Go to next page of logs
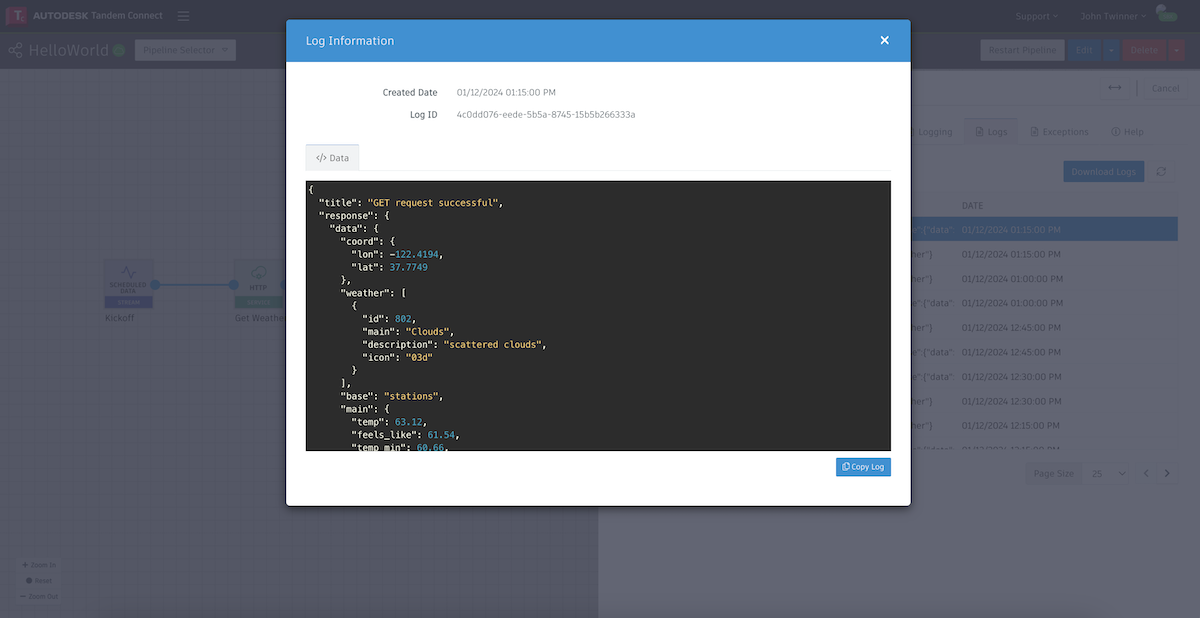Image resolution: width=1200 pixels, height=618 pixels. tap(1167, 474)
